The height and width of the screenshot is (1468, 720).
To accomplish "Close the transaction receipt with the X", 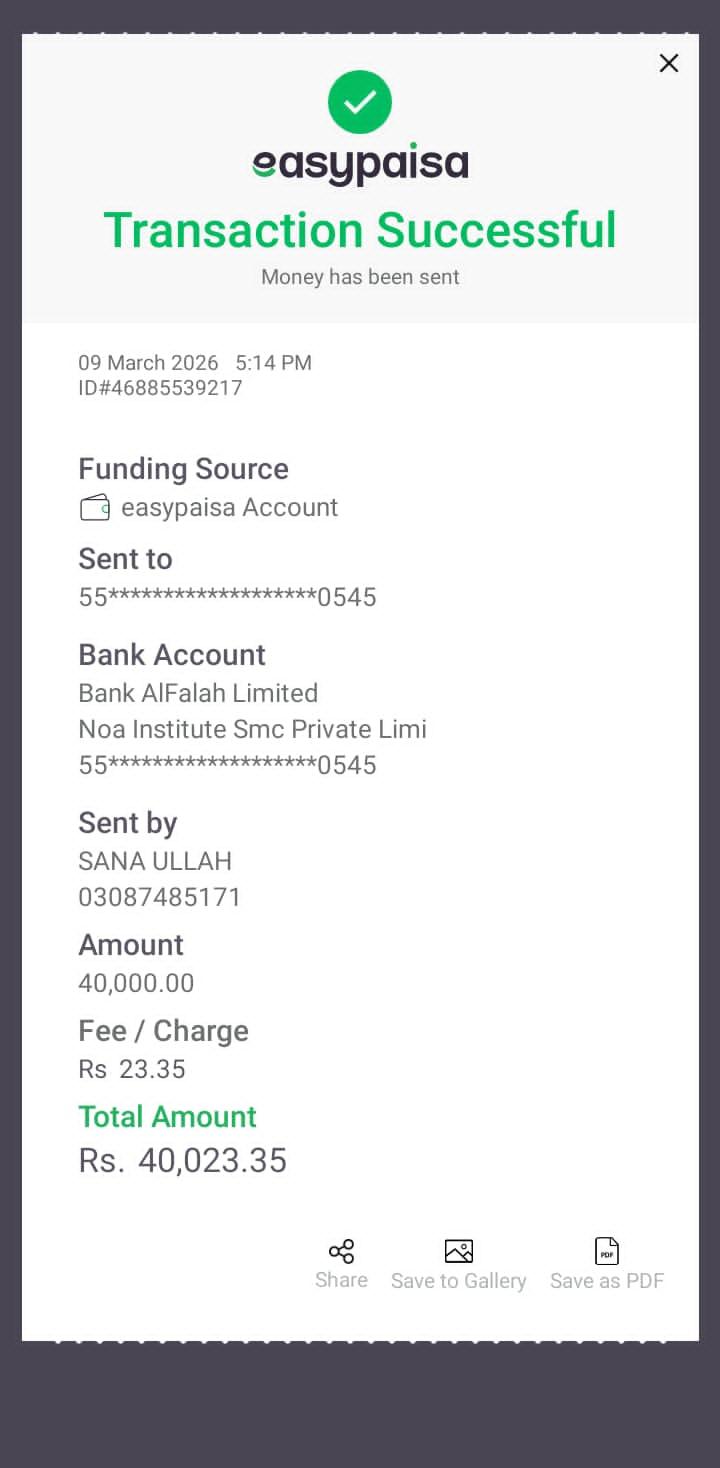I will (x=669, y=63).
